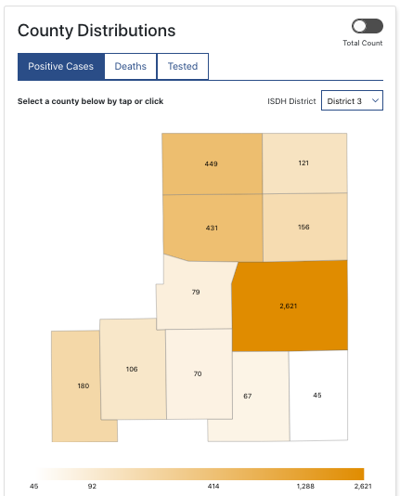Select the Positive Cases tab
Viewport: 400px width, 496px height.
click(x=61, y=66)
